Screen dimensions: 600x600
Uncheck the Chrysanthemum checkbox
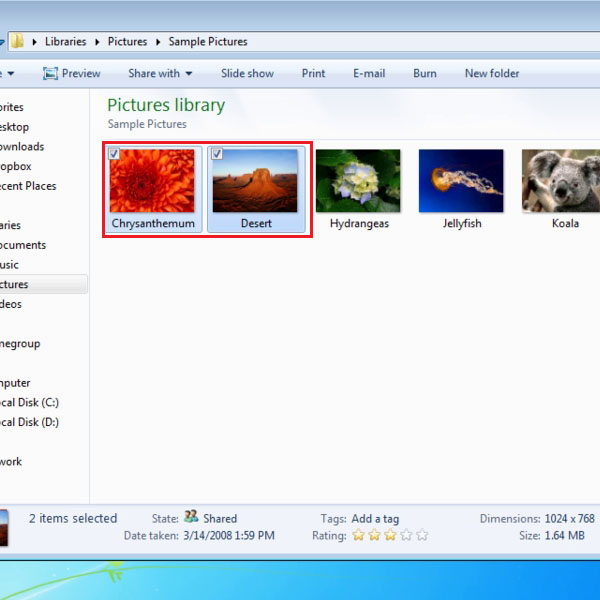pyautogui.click(x=114, y=153)
